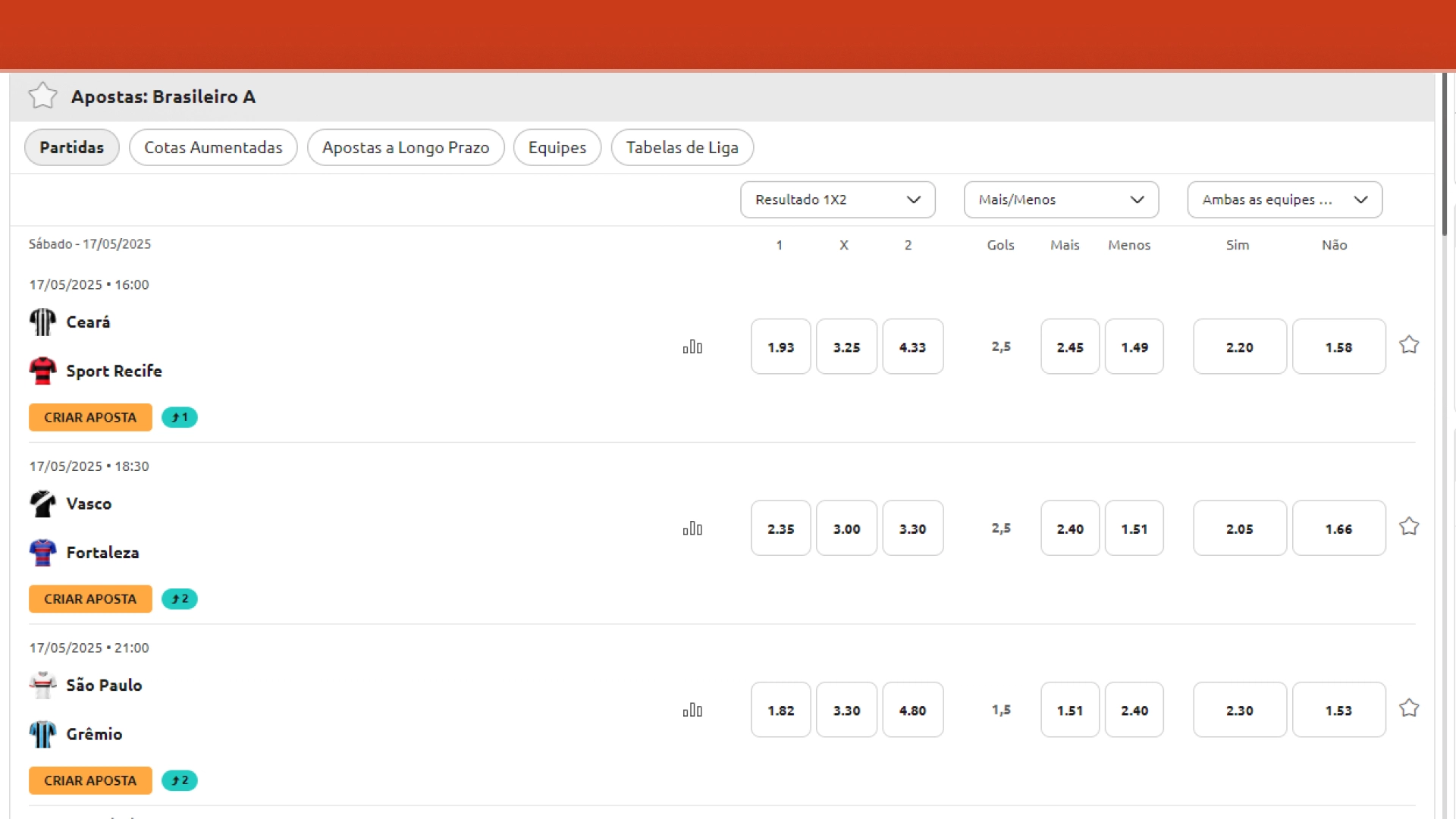1456x819 pixels.
Task: Bet on Ceará win at 1.93
Action: [x=781, y=347]
